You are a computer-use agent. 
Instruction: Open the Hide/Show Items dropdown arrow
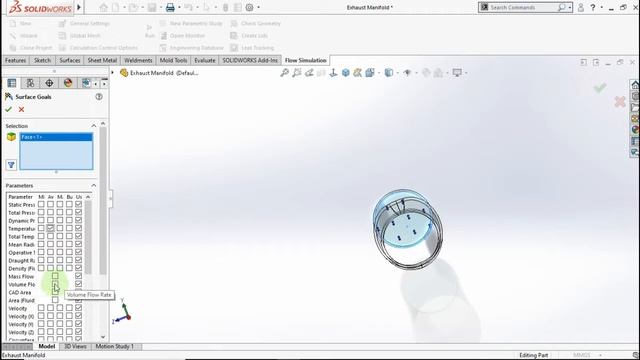(416, 73)
